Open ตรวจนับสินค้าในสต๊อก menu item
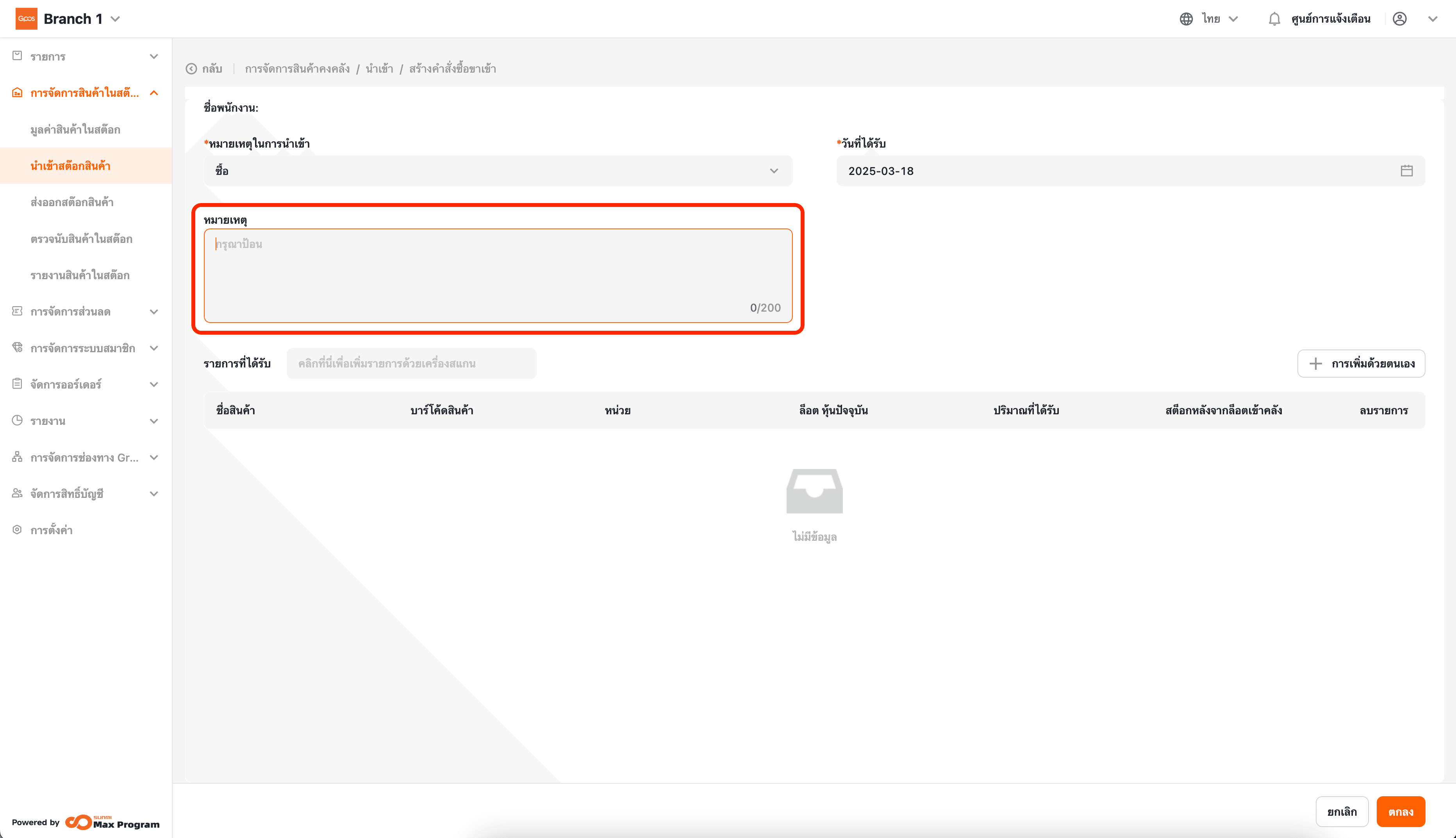 coord(81,239)
